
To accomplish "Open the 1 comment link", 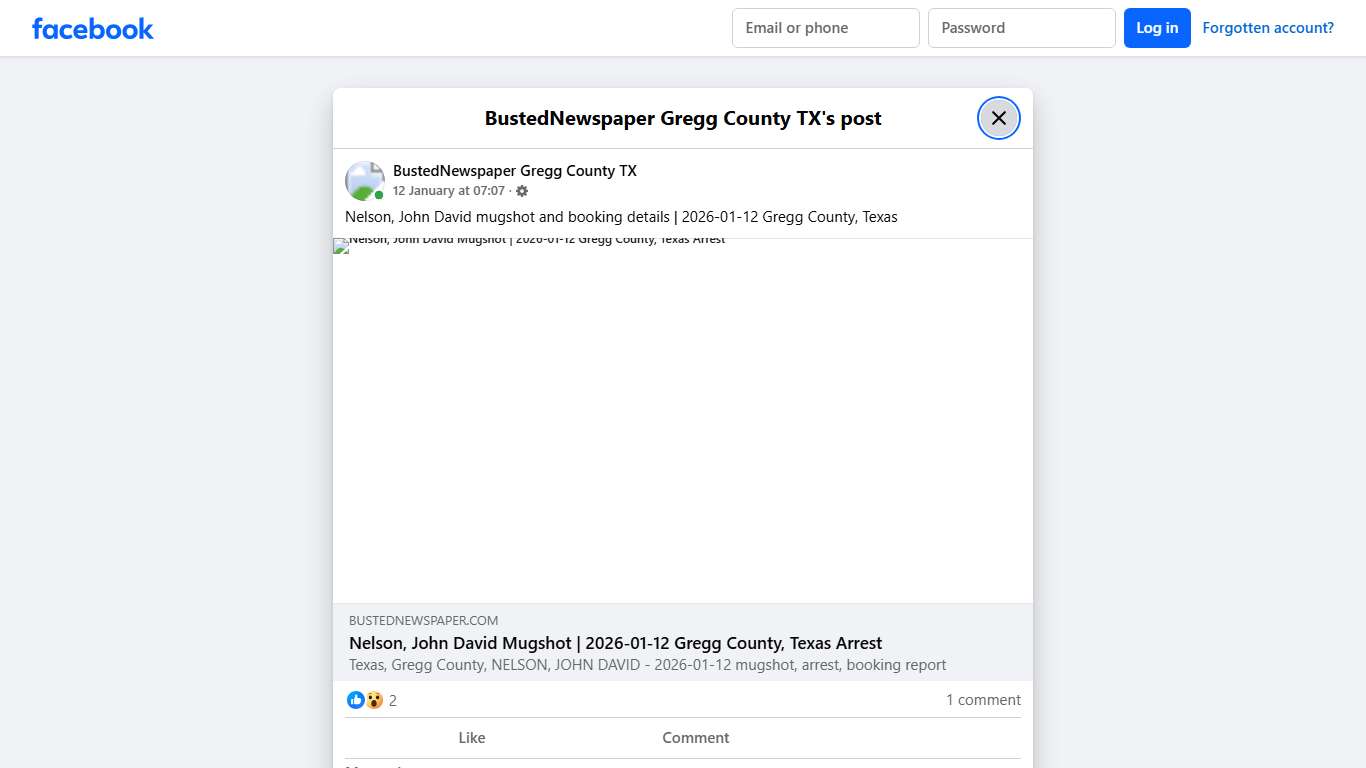I will point(983,700).
